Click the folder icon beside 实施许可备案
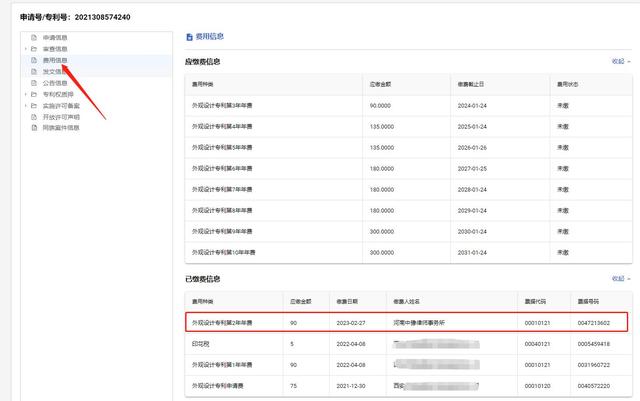This screenshot has width=640, height=401. click(34, 106)
